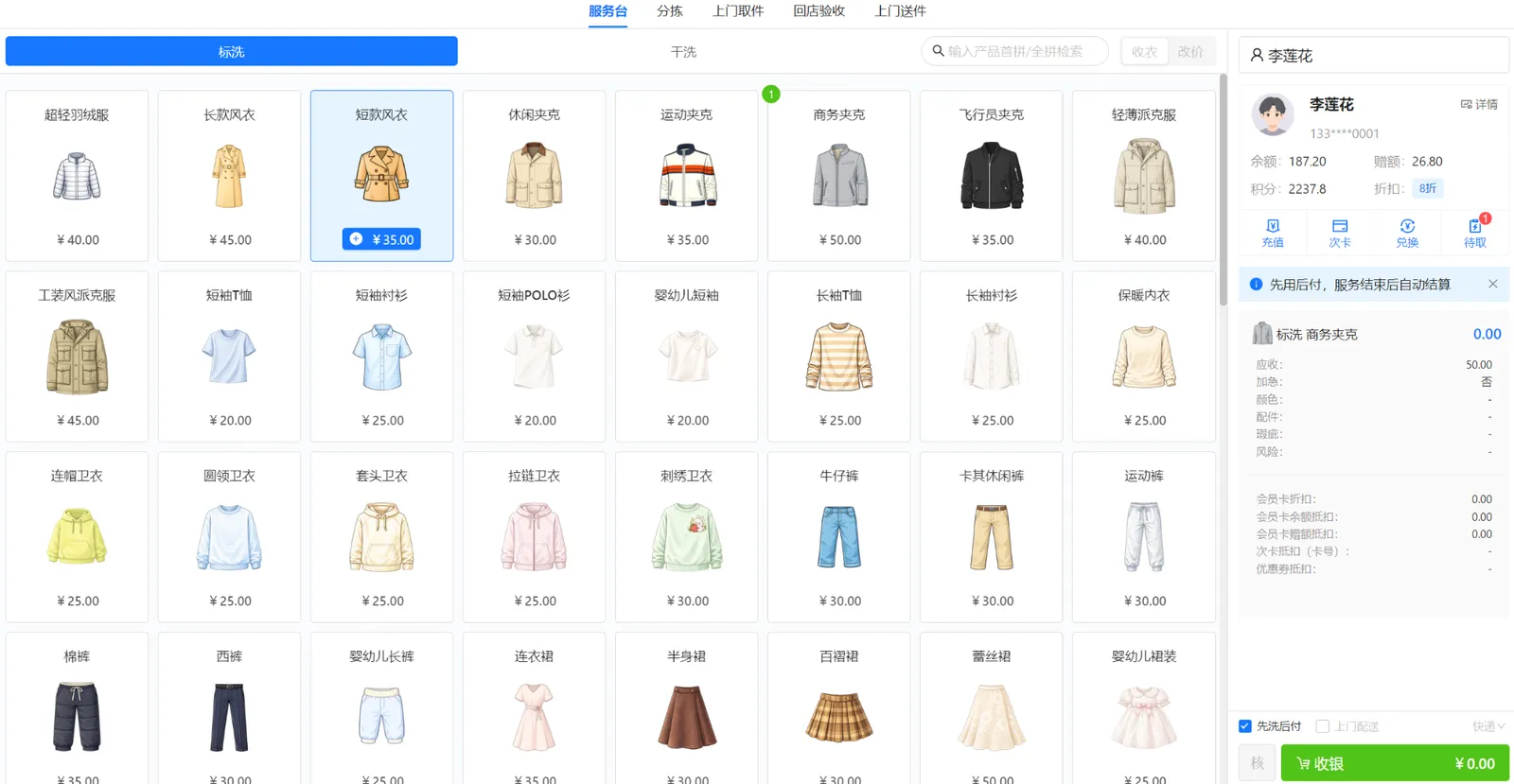This screenshot has height=784, width=1514.
Task: Click the customer name field 李莲花
Action: [1373, 55]
